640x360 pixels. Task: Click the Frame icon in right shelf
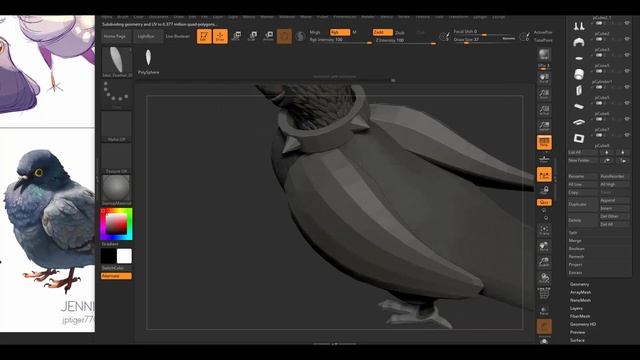click(544, 230)
